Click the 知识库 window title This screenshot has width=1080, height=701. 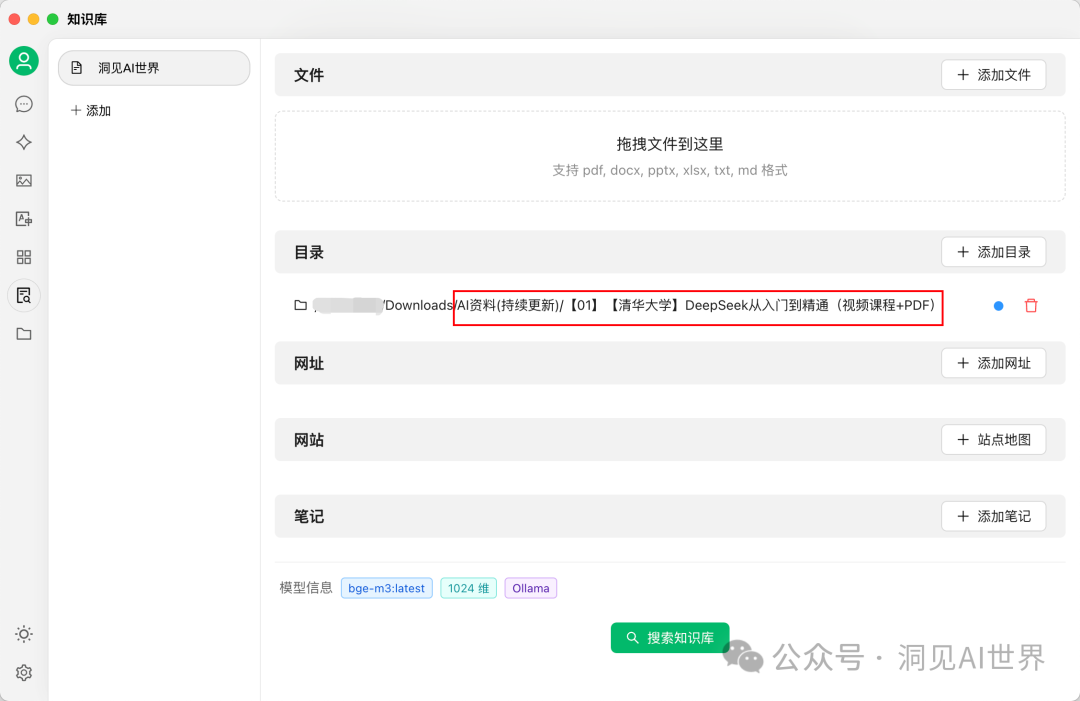tap(87, 19)
